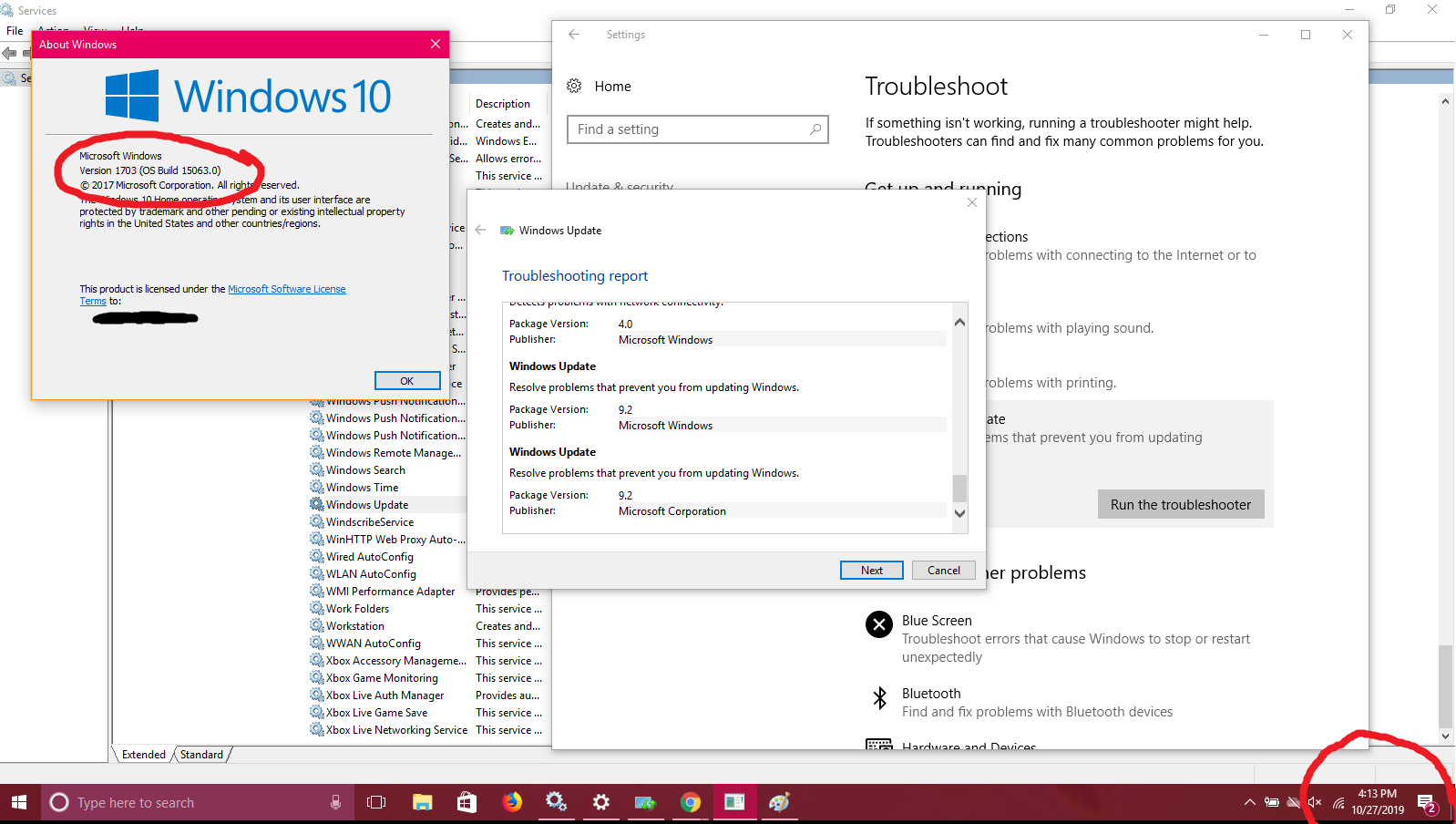The height and width of the screenshot is (824, 1456).
Task: Switch to the Extended tab in Services
Action: pyautogui.click(x=144, y=755)
